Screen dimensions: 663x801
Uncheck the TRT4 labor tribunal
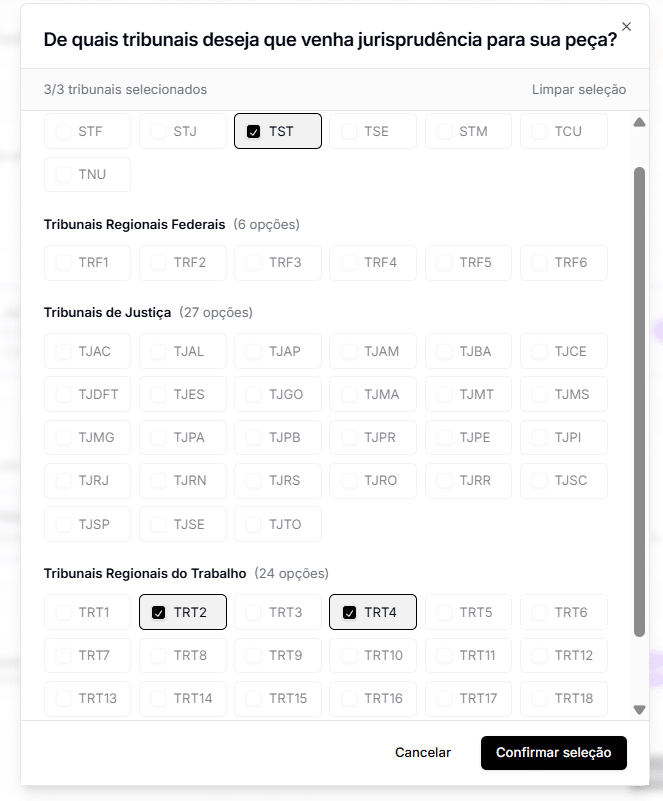372,612
